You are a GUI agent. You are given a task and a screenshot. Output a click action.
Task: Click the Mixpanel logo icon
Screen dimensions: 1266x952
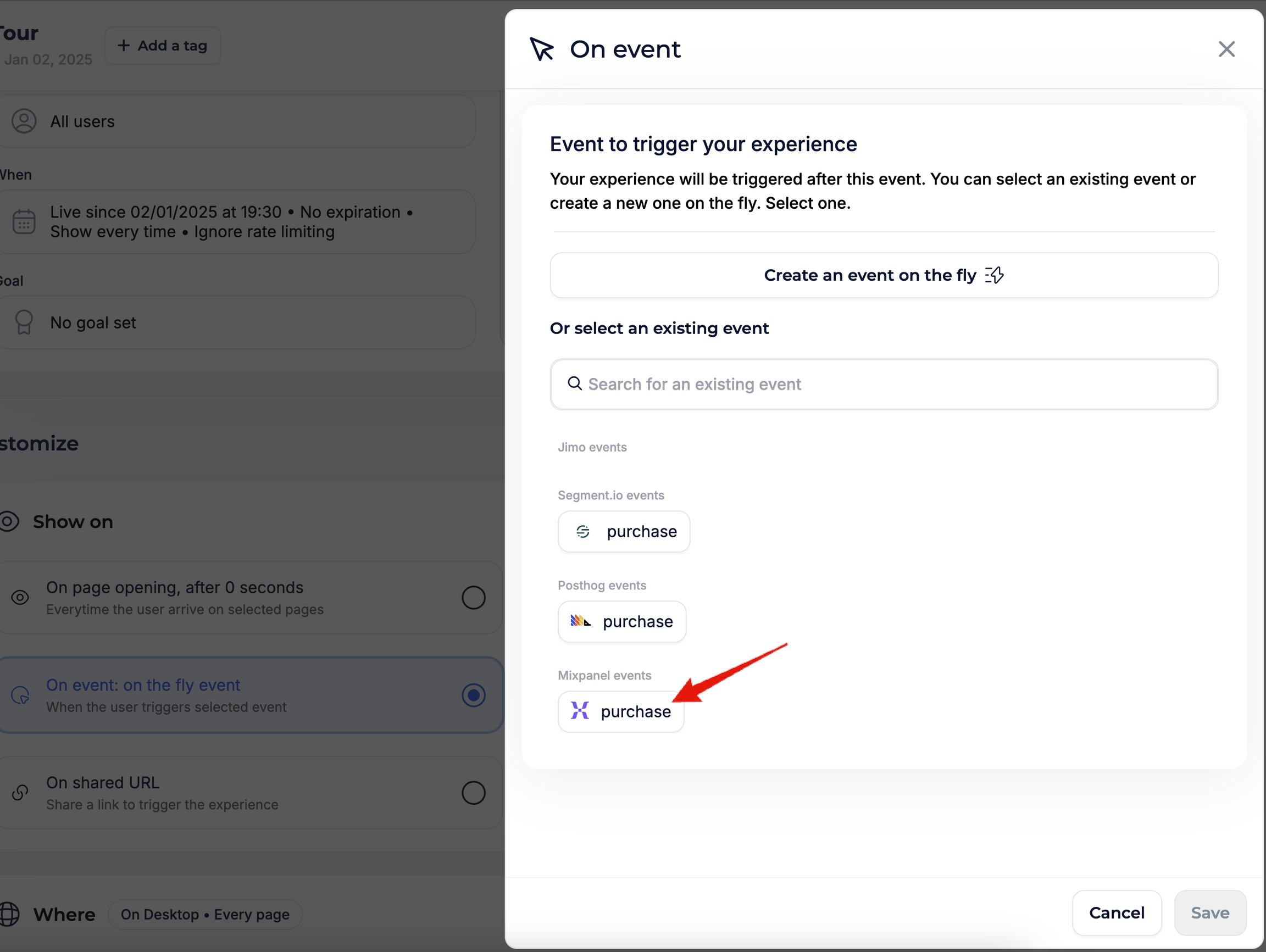[x=579, y=711]
